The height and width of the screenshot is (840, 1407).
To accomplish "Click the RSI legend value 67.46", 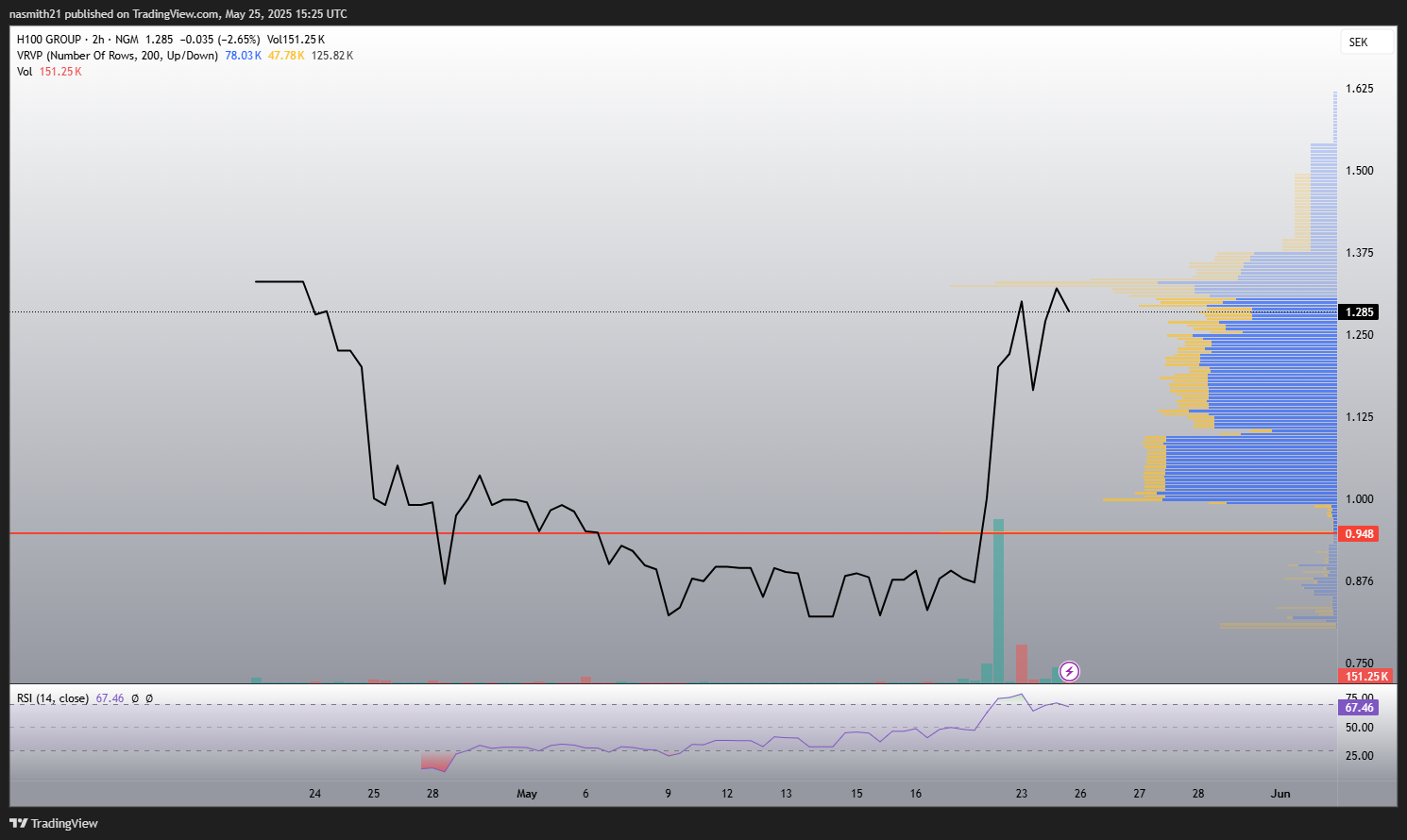I will tap(110, 698).
